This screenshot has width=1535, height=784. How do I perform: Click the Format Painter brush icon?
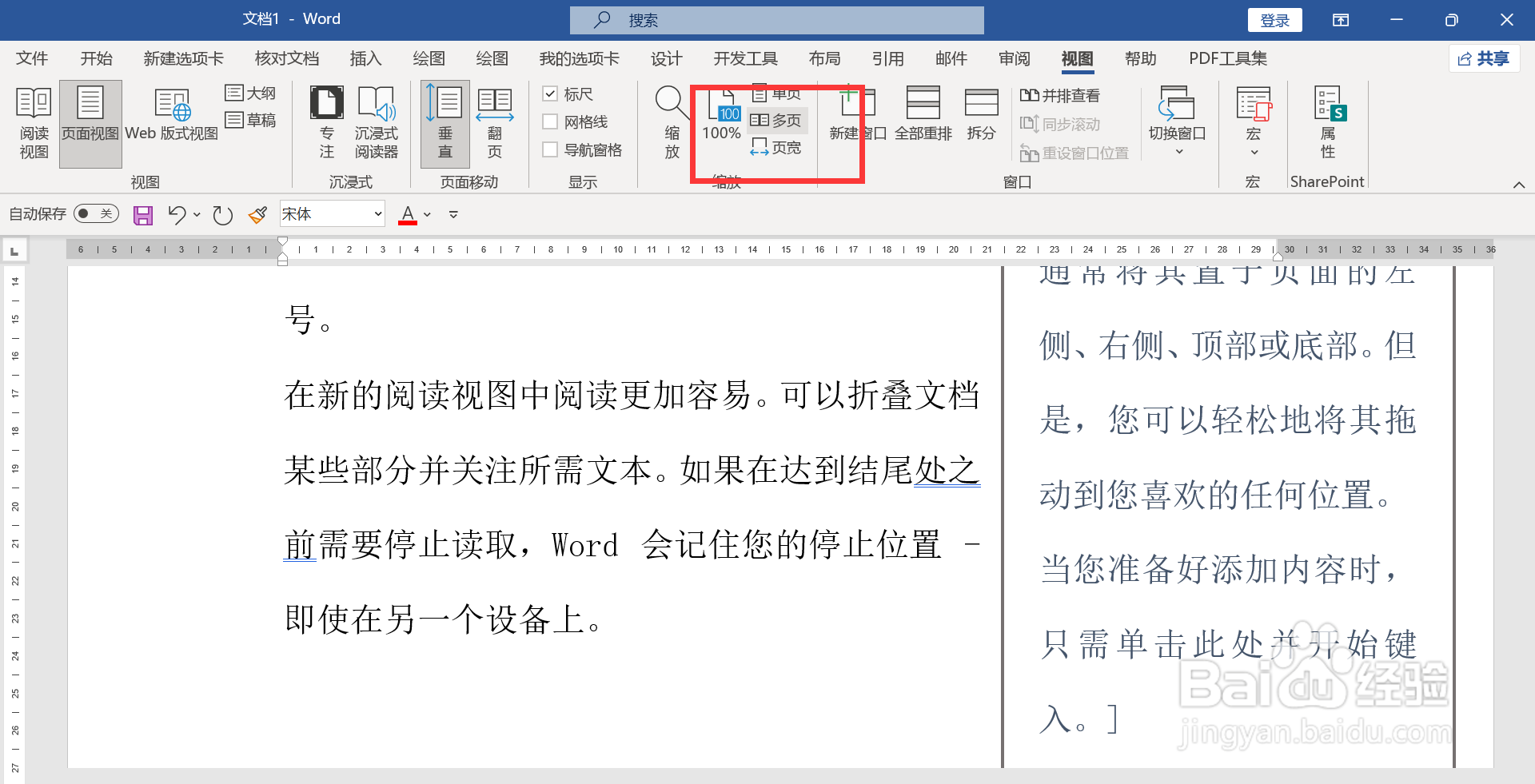(257, 214)
